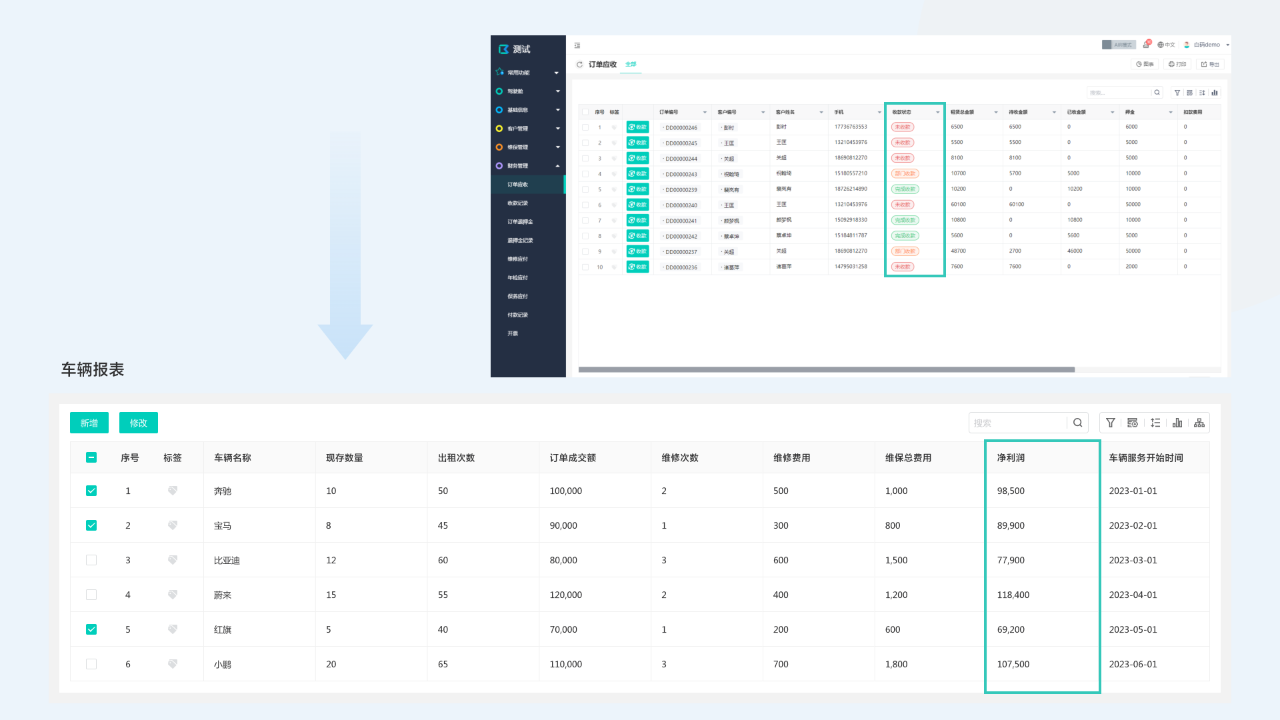Click the row density icon in order toolbar

click(1202, 92)
